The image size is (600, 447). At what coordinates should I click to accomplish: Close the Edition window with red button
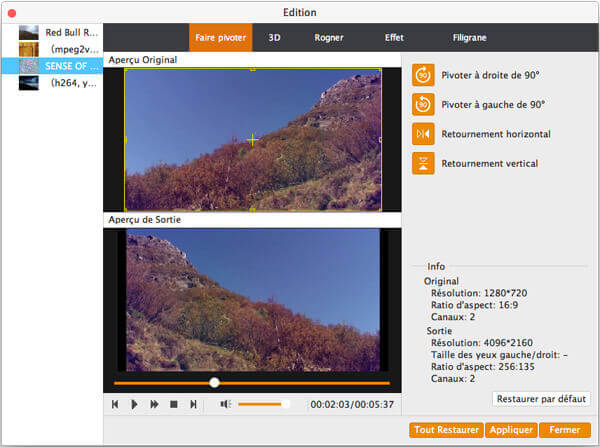pos(12,13)
